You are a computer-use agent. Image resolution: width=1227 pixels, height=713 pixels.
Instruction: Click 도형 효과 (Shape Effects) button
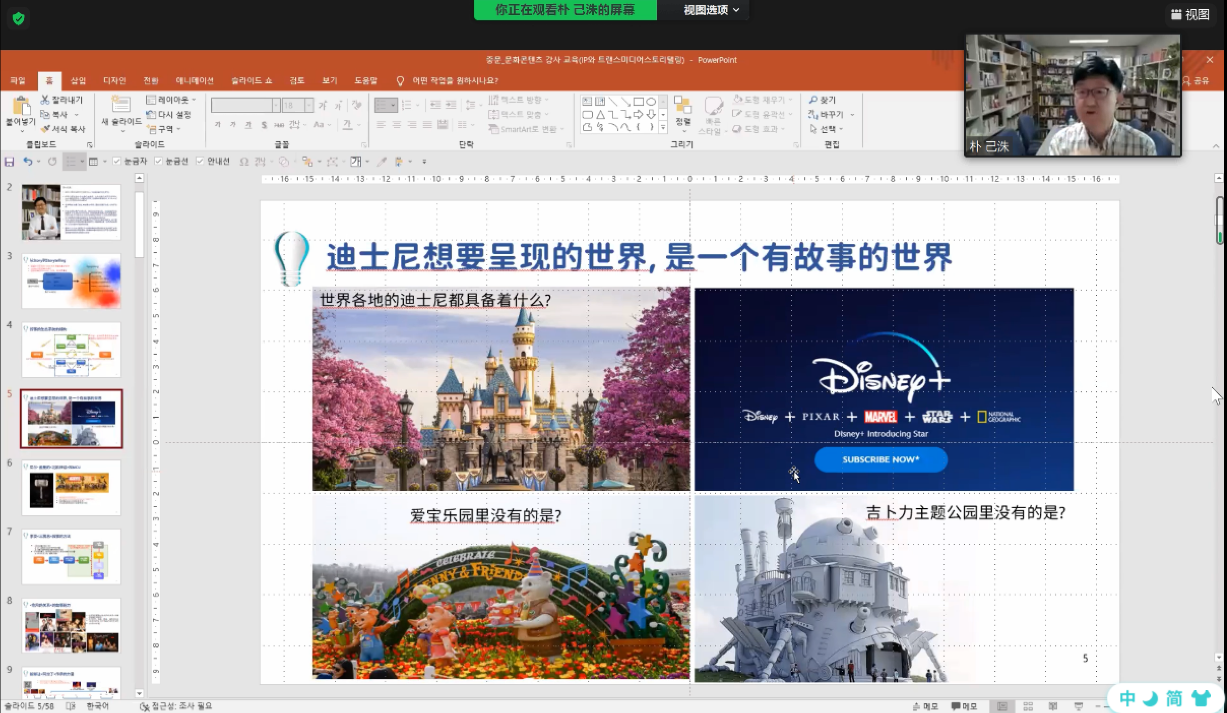757,129
